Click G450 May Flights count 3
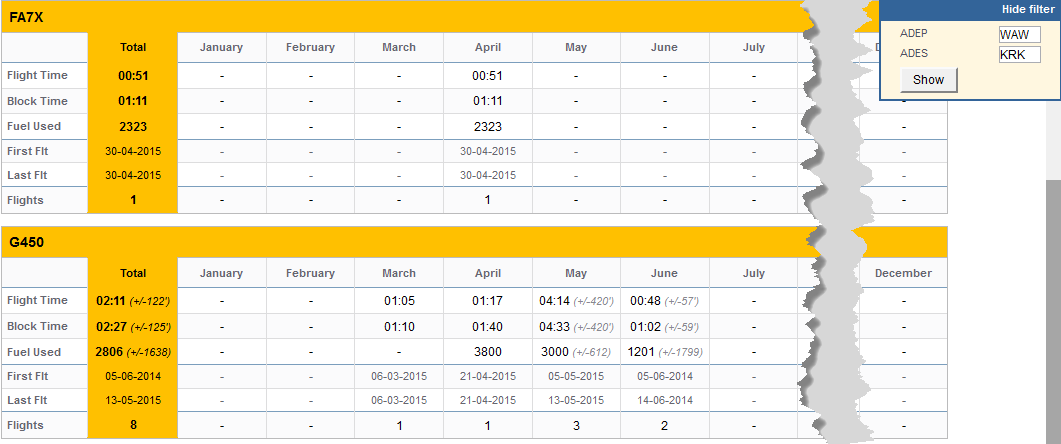The width and height of the screenshot is (1061, 444). [576, 425]
